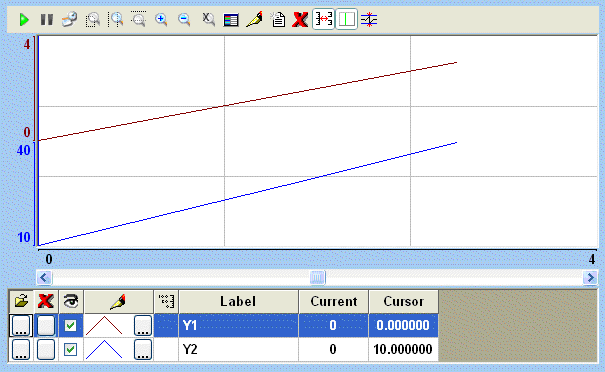Click the zoom out magnifier icon

184,19
